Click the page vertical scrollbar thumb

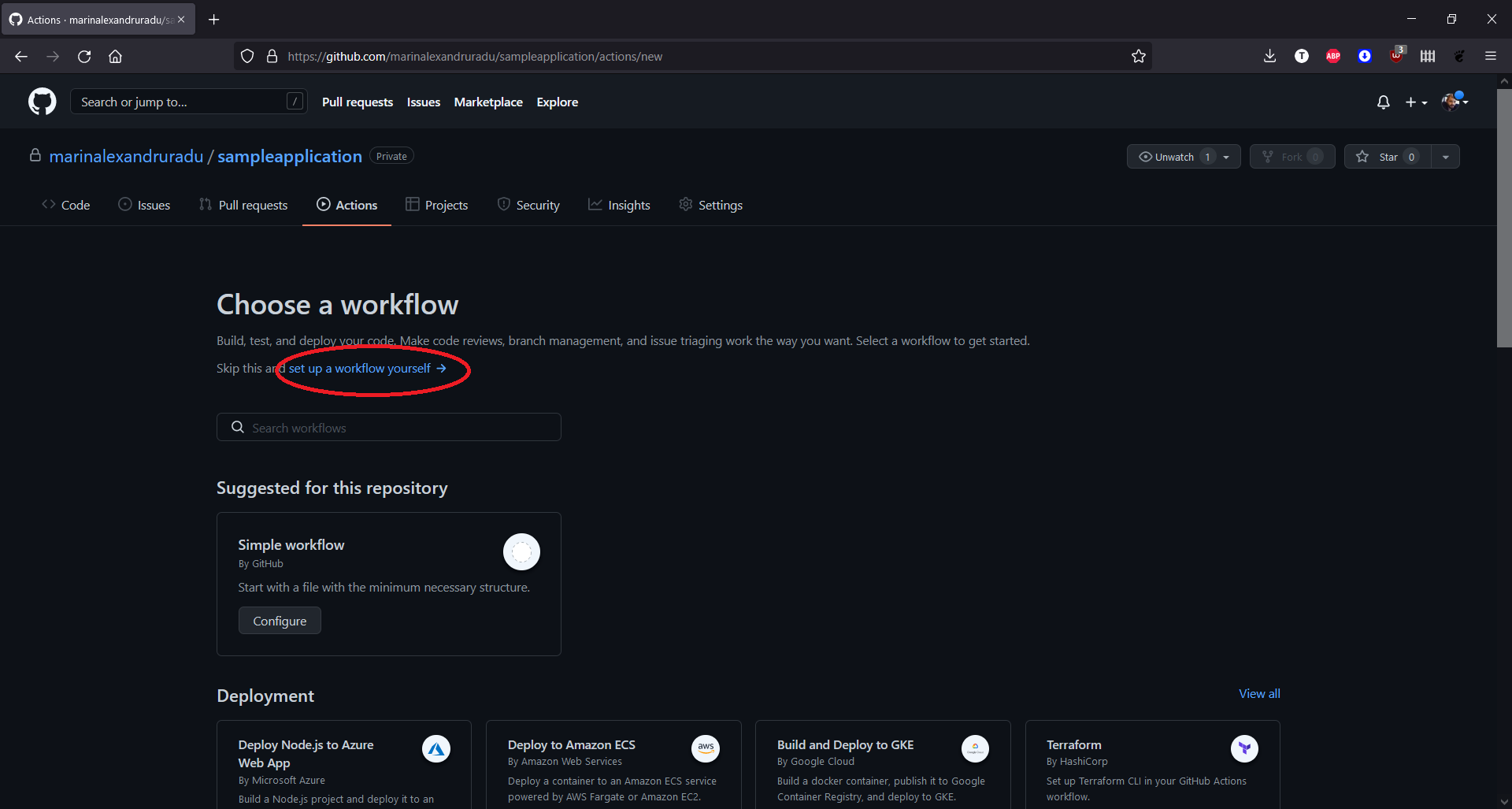[1504, 217]
